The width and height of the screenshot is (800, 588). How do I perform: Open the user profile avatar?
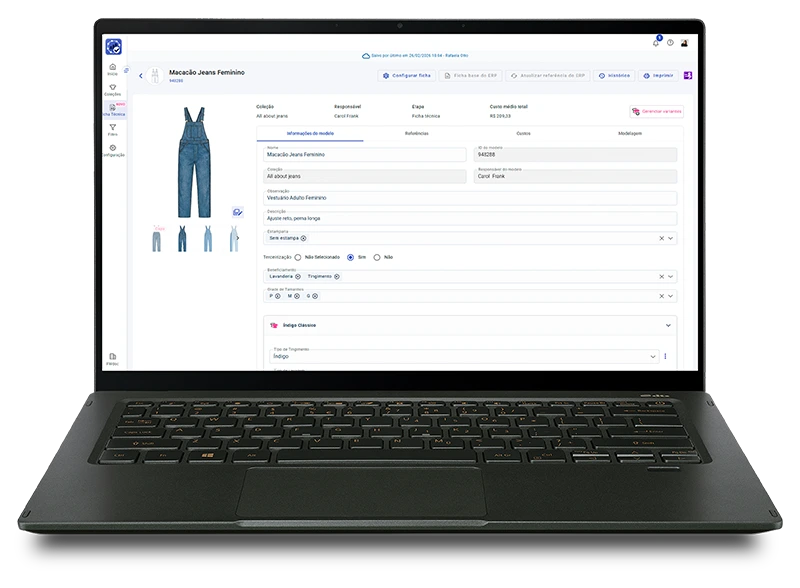coord(684,42)
